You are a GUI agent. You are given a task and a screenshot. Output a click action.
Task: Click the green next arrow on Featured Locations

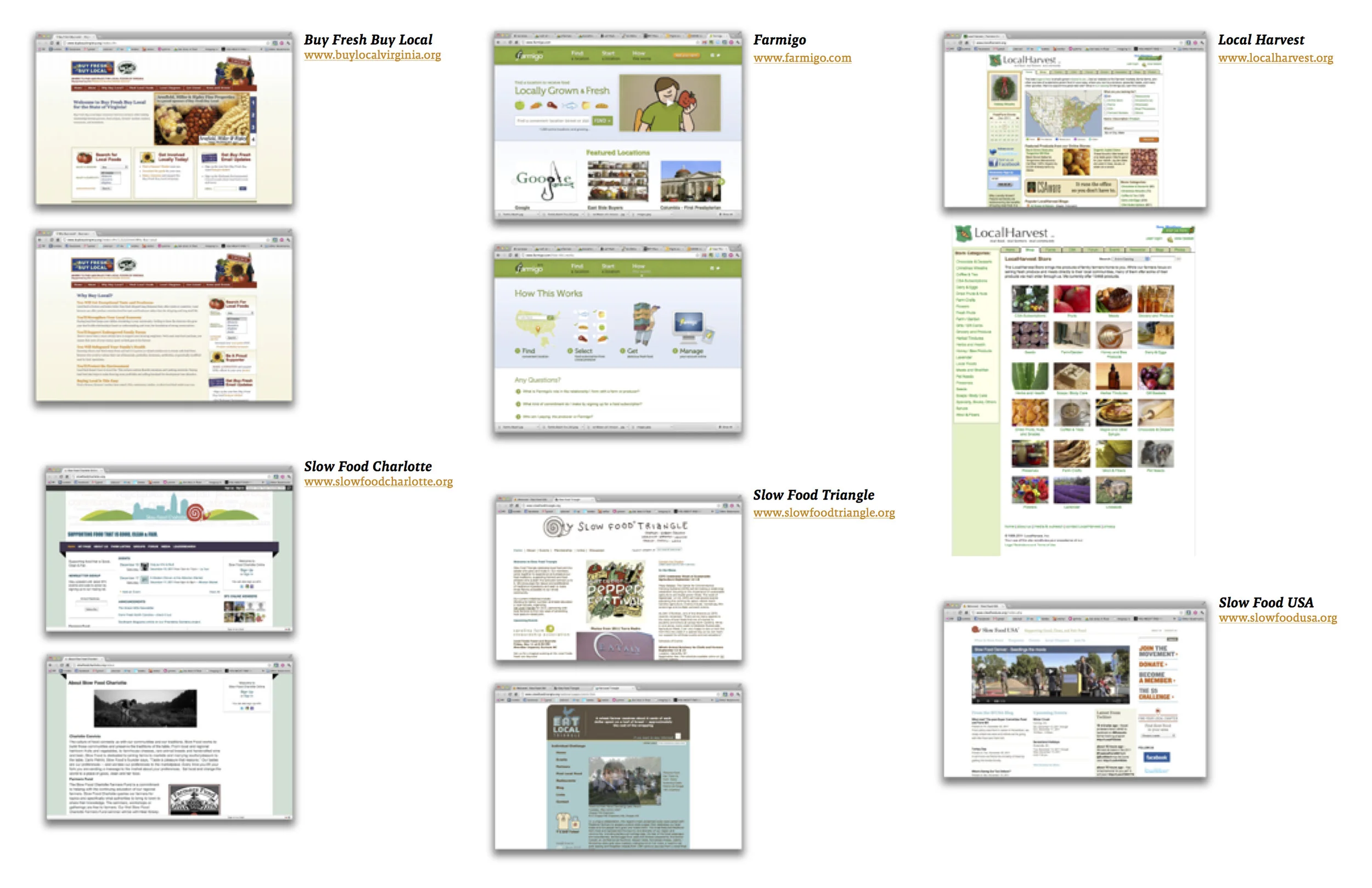(x=721, y=181)
